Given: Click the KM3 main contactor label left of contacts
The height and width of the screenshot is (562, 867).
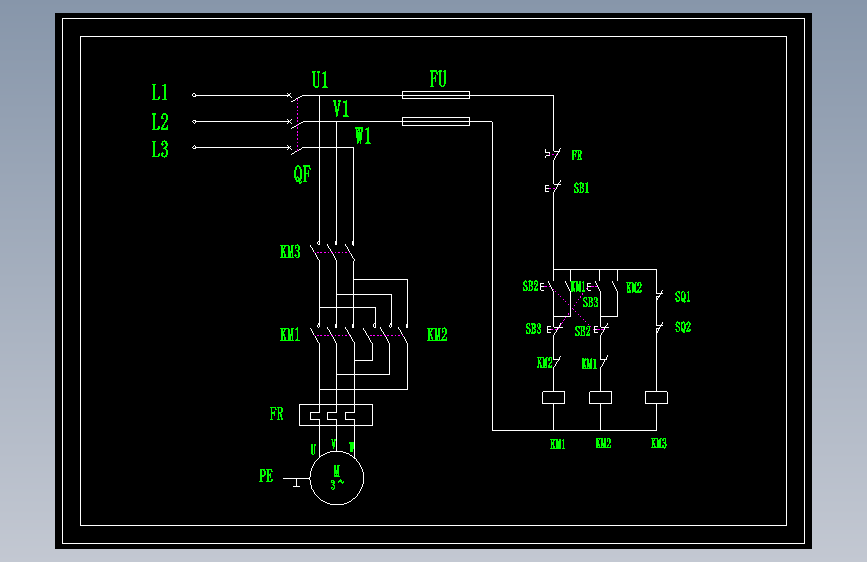Looking at the screenshot, I should tap(290, 252).
